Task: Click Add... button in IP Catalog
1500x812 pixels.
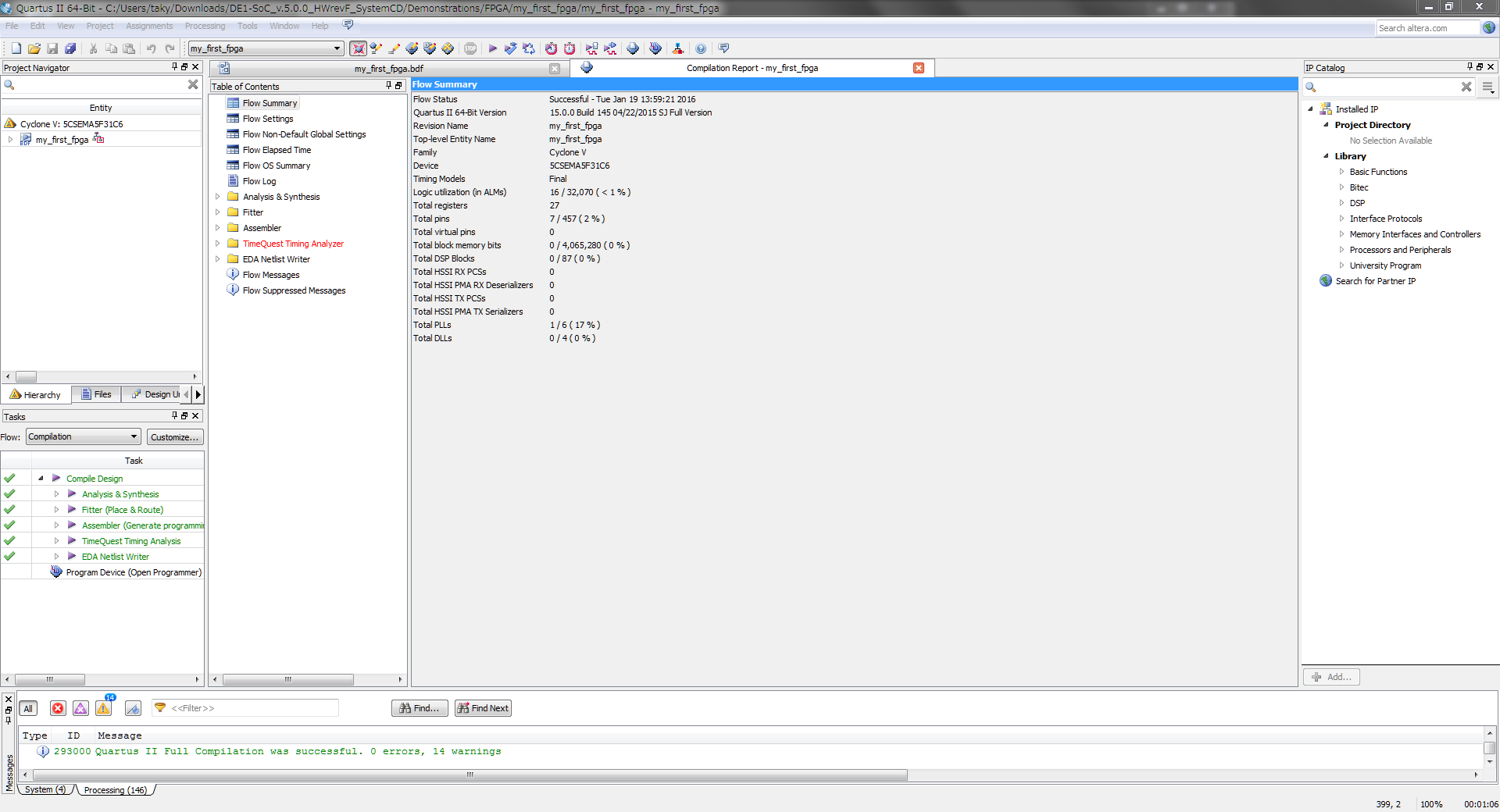Action: [1331, 677]
